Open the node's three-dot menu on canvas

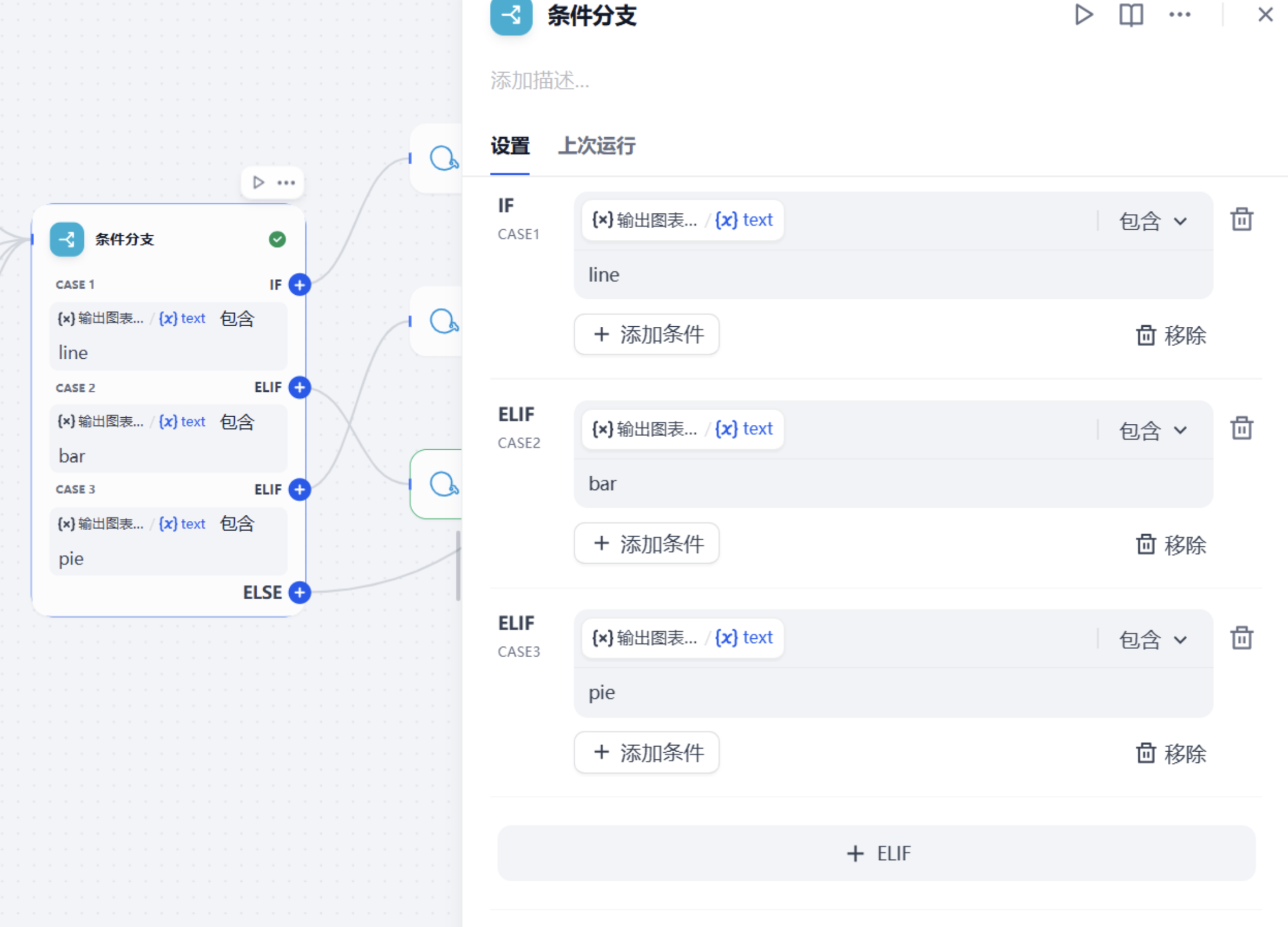pos(286,182)
